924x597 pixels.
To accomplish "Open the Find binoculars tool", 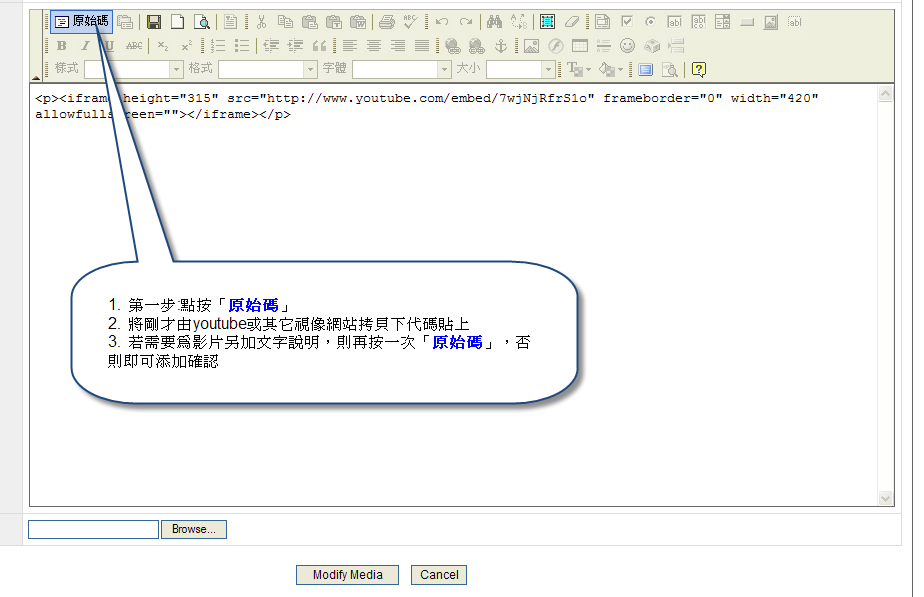I will coord(494,21).
